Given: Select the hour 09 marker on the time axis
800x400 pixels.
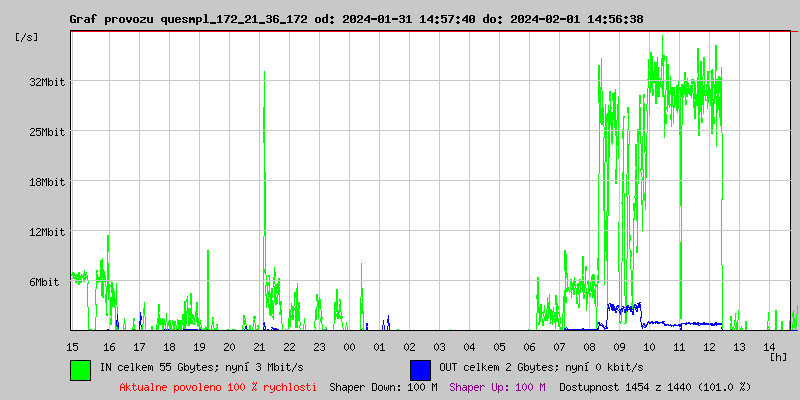Looking at the screenshot, I should [619, 346].
